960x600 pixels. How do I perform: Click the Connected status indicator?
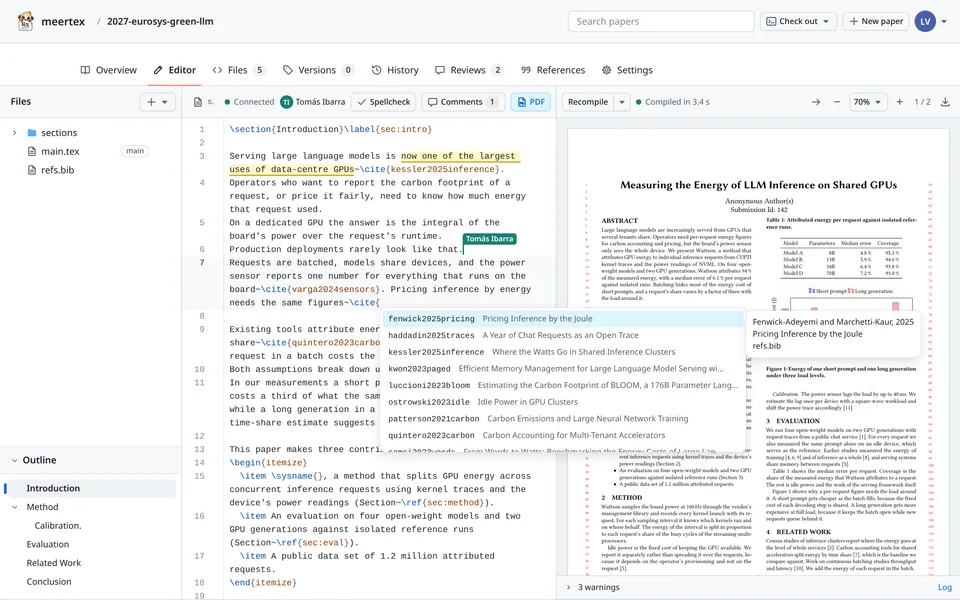[249, 102]
